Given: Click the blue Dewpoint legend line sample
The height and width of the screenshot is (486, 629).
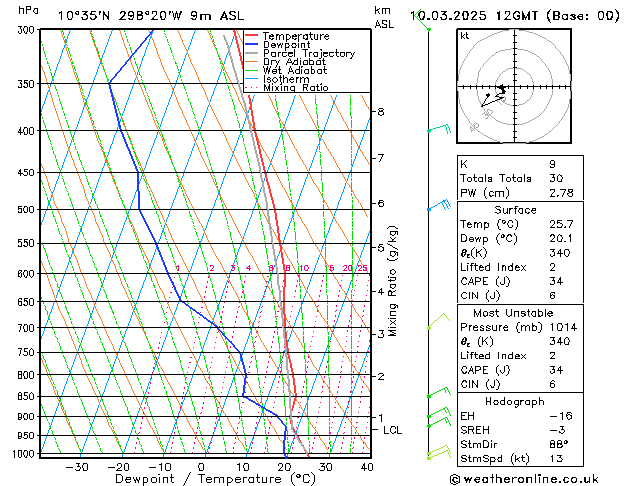Looking at the screenshot, I should point(251,45).
